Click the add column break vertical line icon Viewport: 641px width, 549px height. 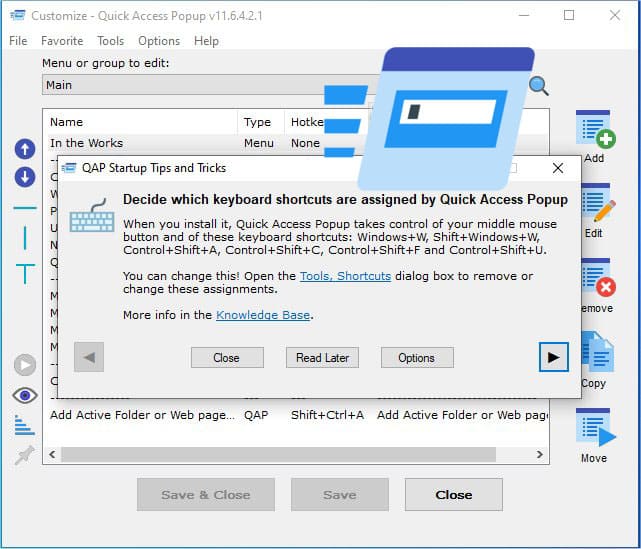coord(25,238)
